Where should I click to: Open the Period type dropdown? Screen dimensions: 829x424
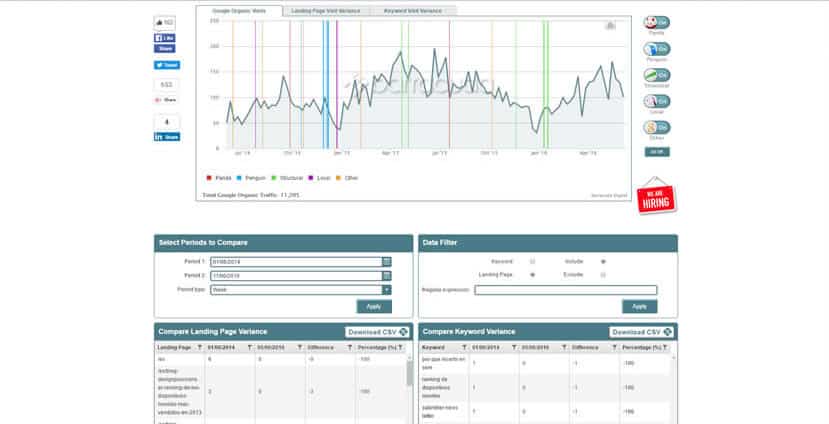(x=301, y=290)
